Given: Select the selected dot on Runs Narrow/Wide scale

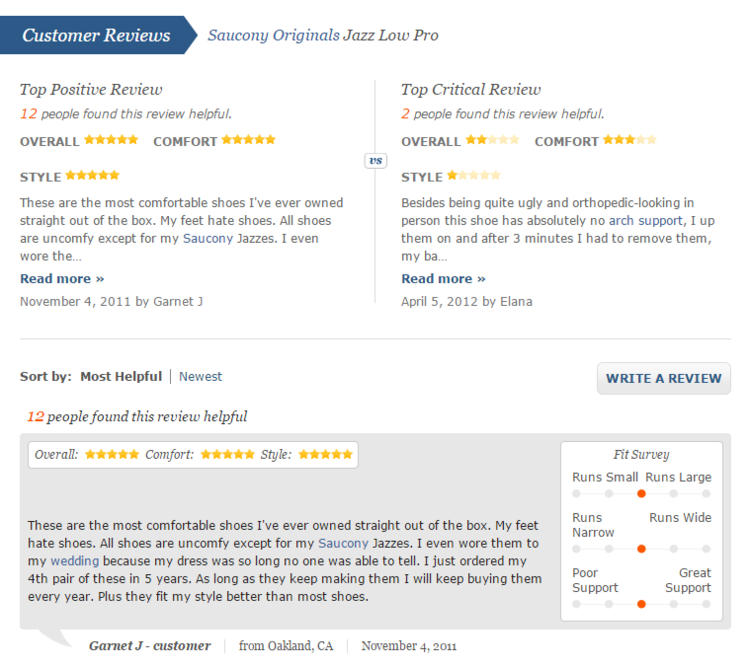Looking at the screenshot, I should click(x=641, y=548).
